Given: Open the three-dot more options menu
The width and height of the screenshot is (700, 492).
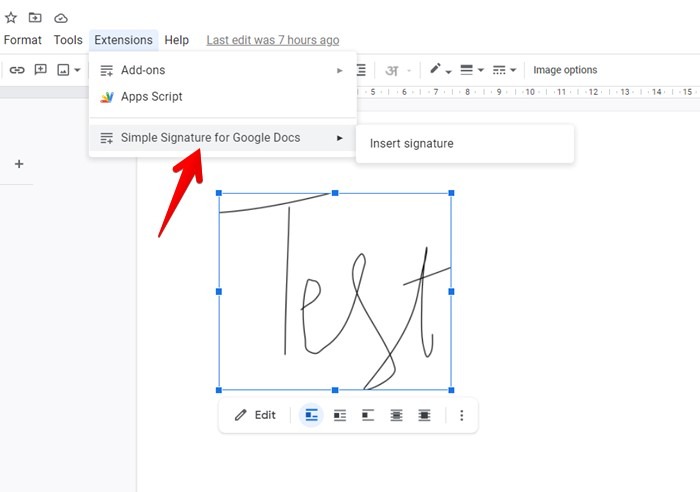Looking at the screenshot, I should pyautogui.click(x=462, y=416).
